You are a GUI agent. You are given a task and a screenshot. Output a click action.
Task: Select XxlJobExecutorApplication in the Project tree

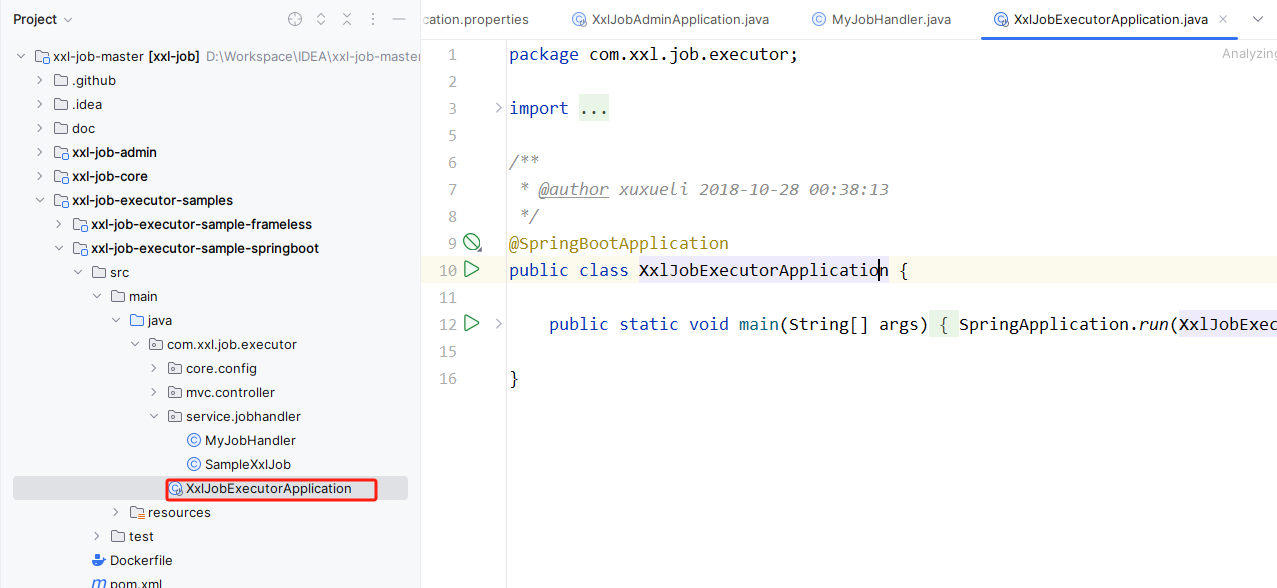pyautogui.click(x=268, y=488)
